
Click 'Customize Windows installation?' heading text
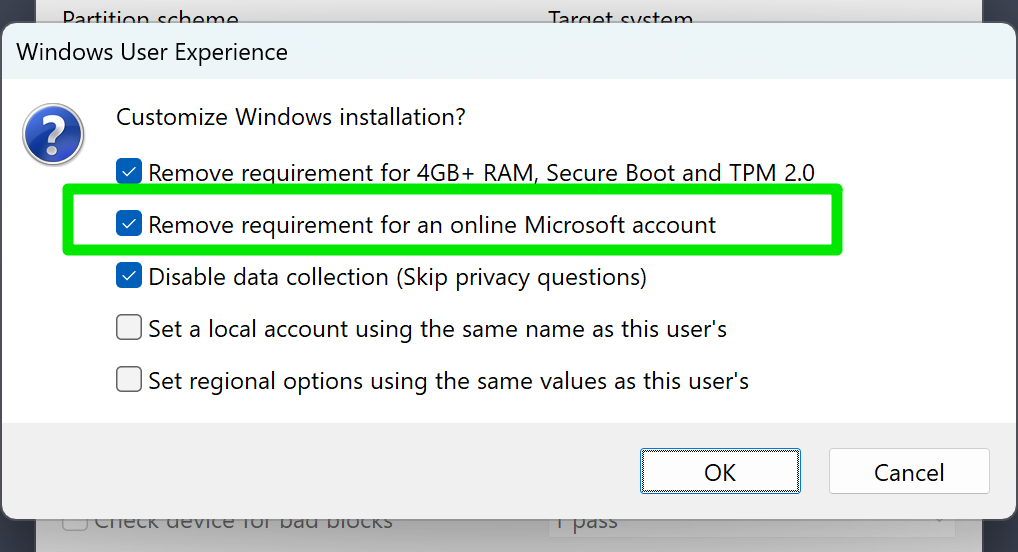point(291,117)
